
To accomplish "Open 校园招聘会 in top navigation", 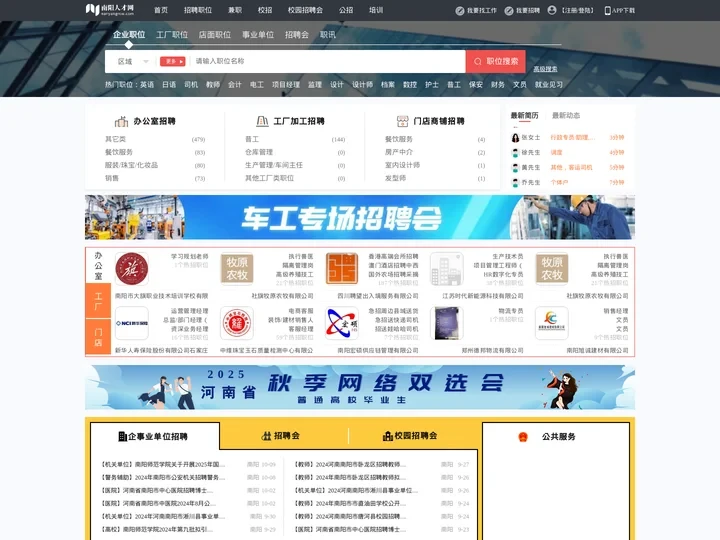I will point(305,10).
